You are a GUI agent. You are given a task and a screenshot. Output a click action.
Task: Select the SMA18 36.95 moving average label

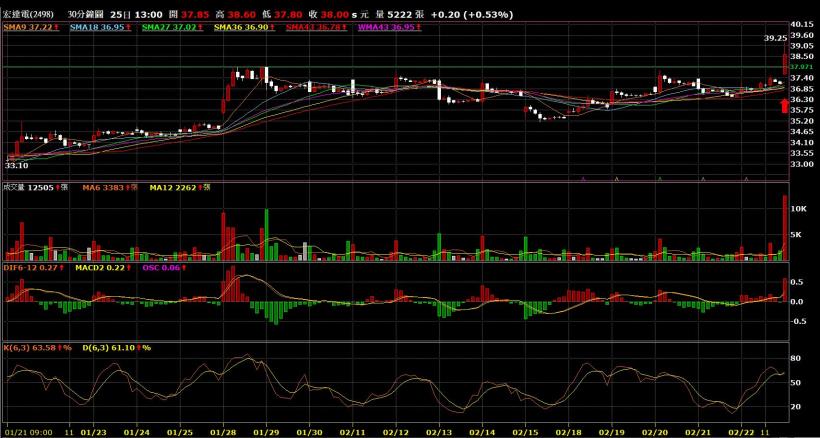point(96,26)
